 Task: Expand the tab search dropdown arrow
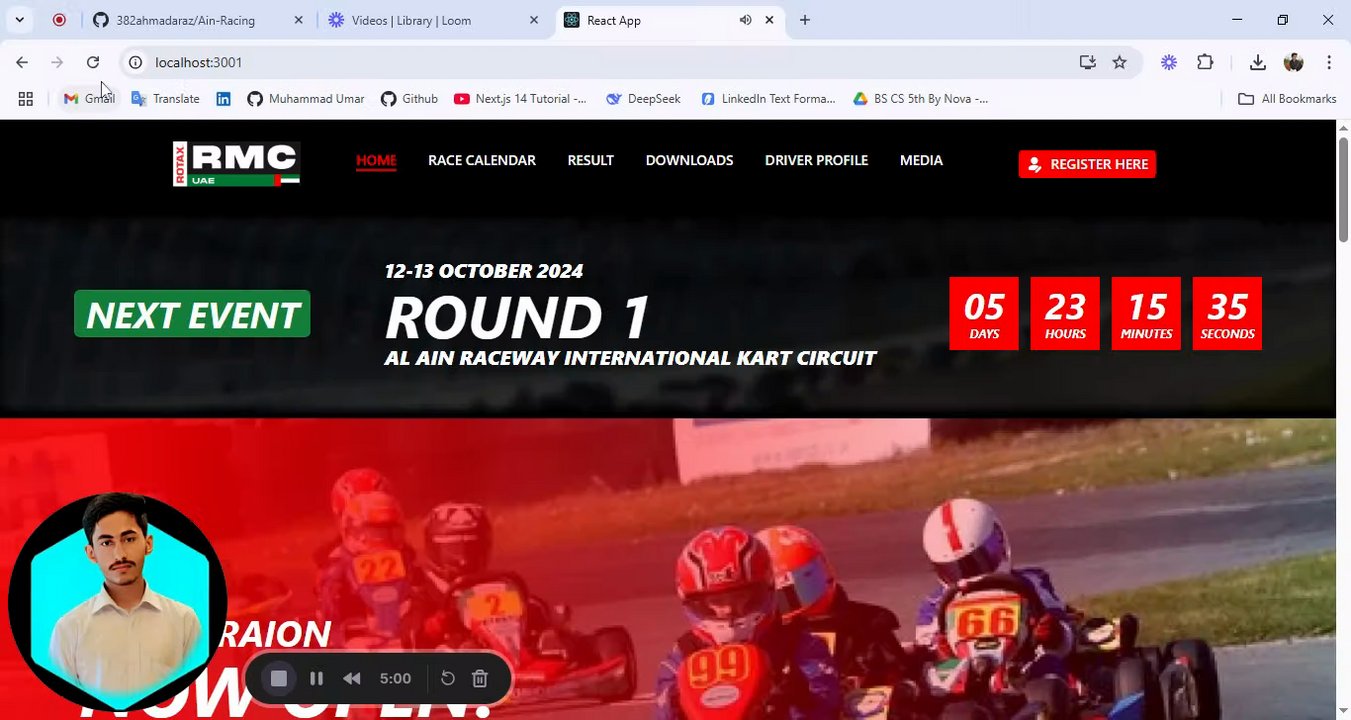tap(19, 20)
